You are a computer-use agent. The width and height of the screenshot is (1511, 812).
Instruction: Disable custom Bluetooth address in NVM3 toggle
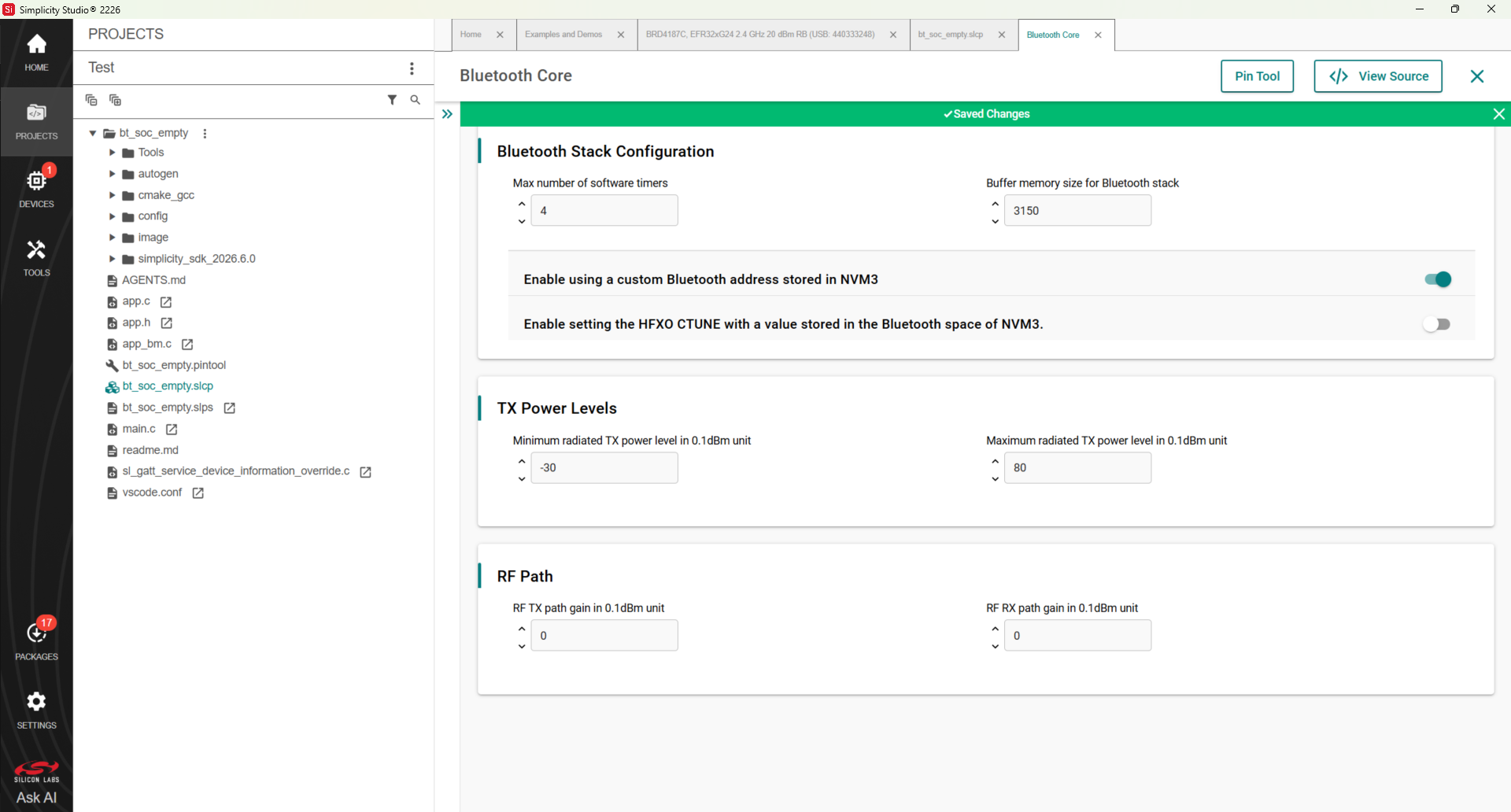(x=1438, y=279)
